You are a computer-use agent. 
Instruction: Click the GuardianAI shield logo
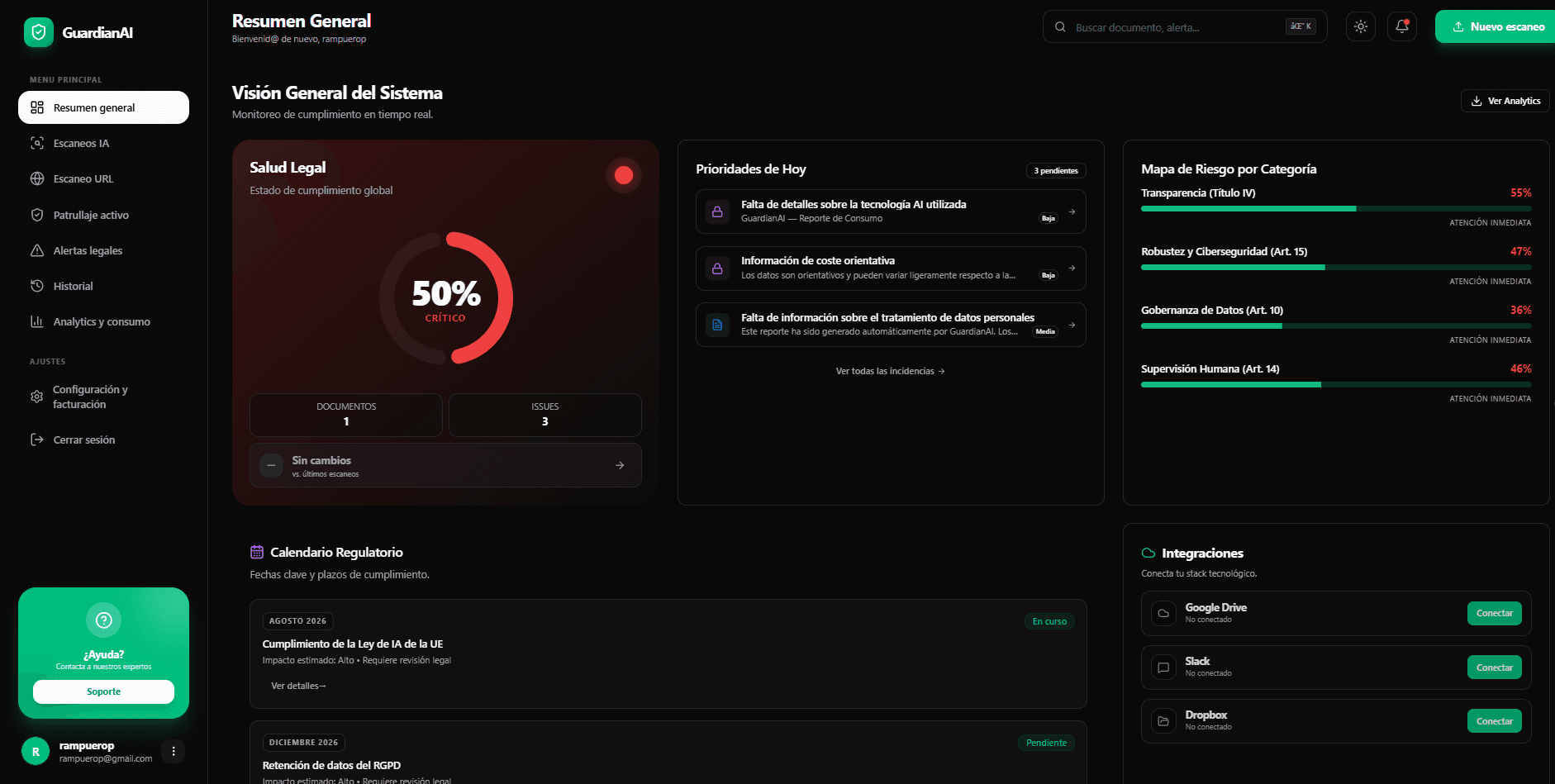37,32
